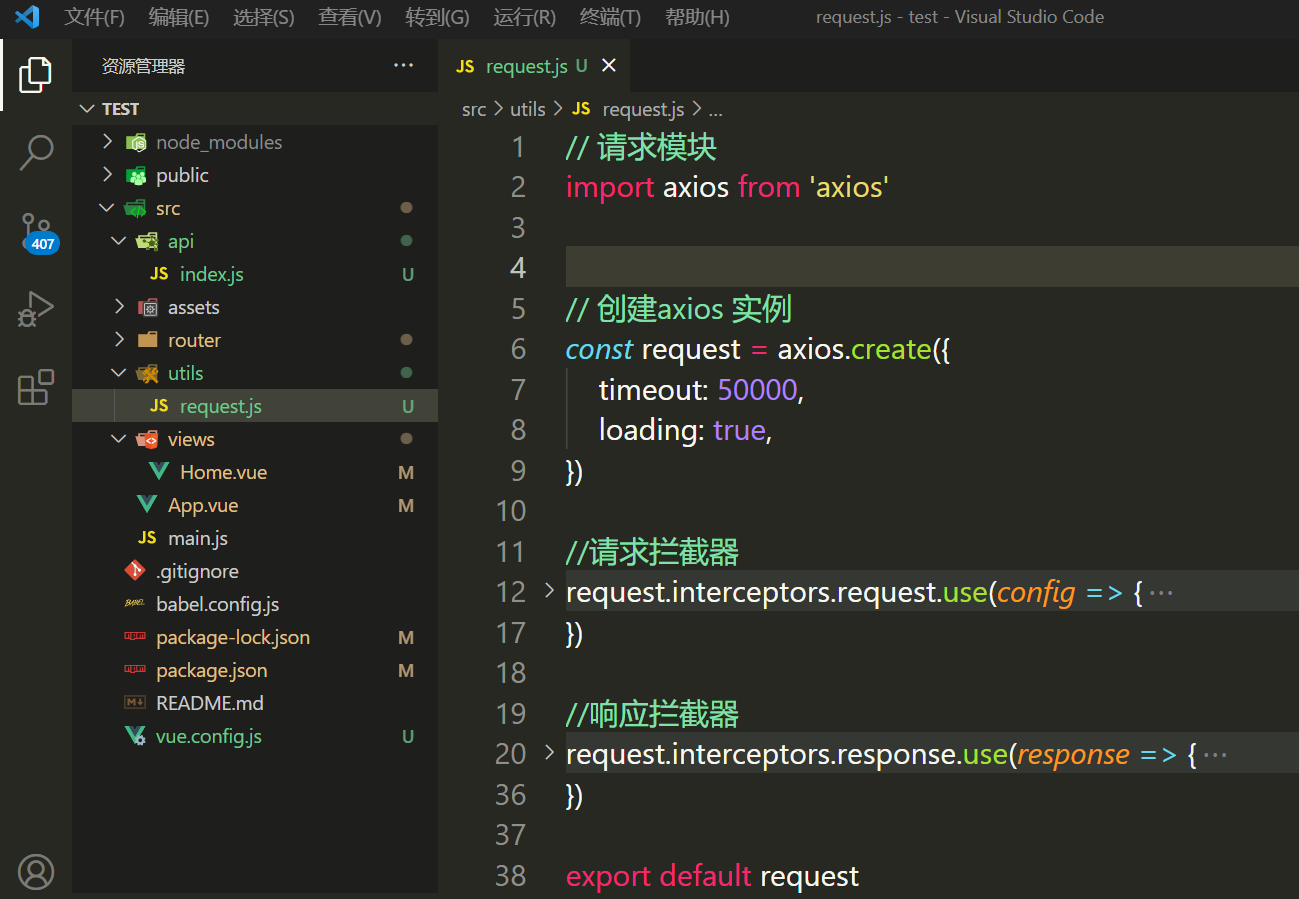Click the assets folder icon
This screenshot has width=1299, height=899.
148,307
